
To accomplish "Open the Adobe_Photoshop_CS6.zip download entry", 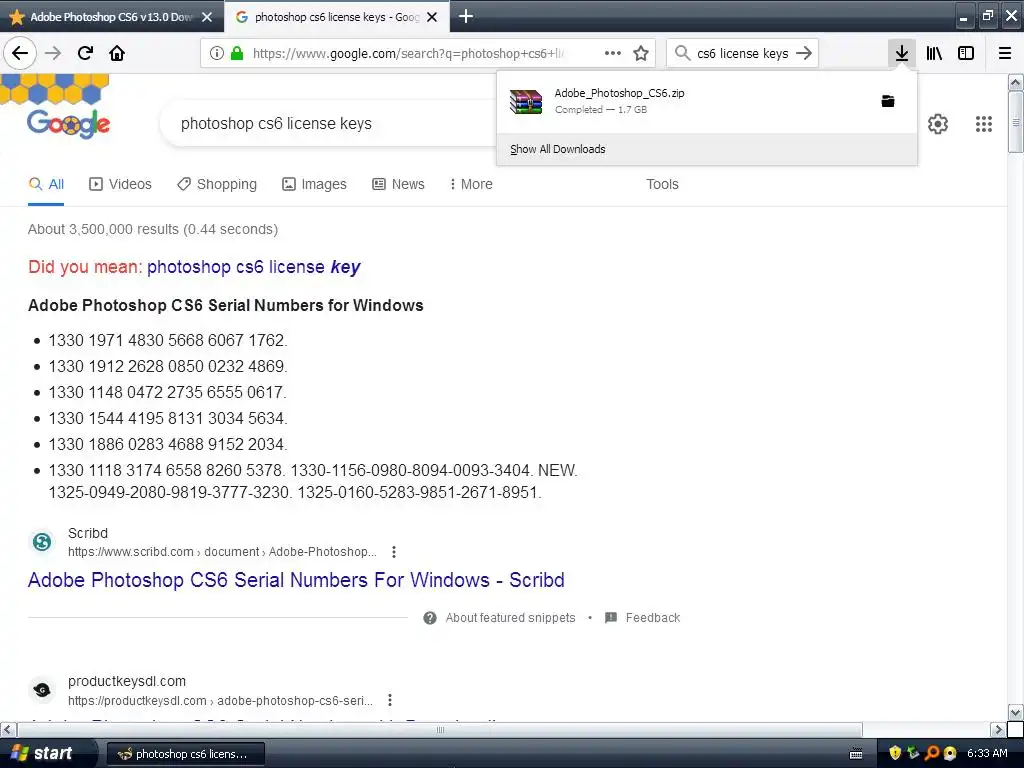I will [x=686, y=101].
